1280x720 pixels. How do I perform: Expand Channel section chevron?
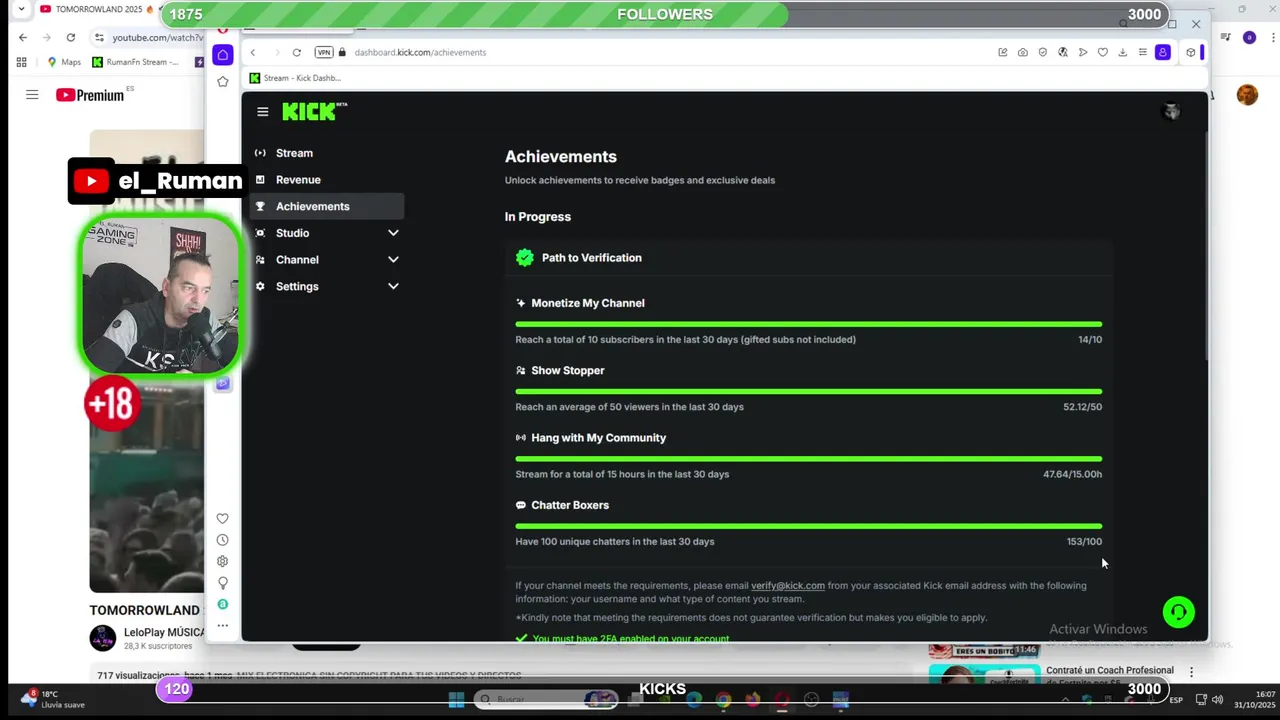pyautogui.click(x=393, y=259)
